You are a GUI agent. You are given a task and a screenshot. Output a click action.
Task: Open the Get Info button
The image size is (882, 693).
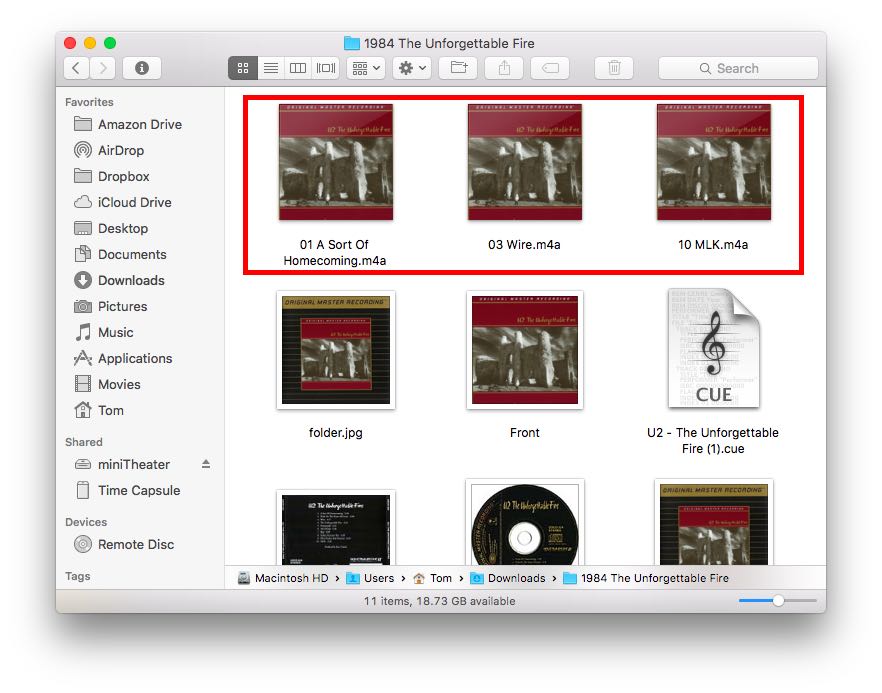tap(142, 68)
